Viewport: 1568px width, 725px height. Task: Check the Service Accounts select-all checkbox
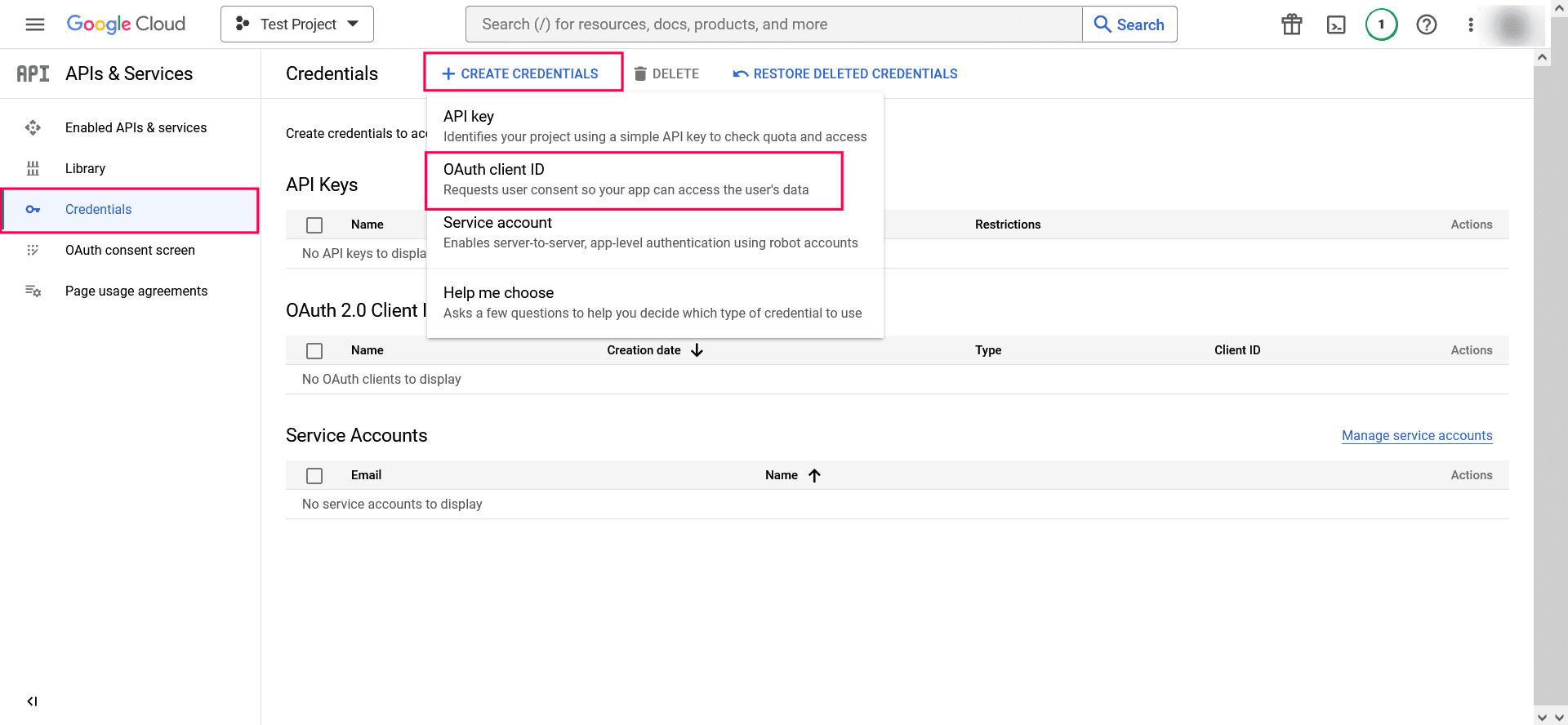[314, 476]
